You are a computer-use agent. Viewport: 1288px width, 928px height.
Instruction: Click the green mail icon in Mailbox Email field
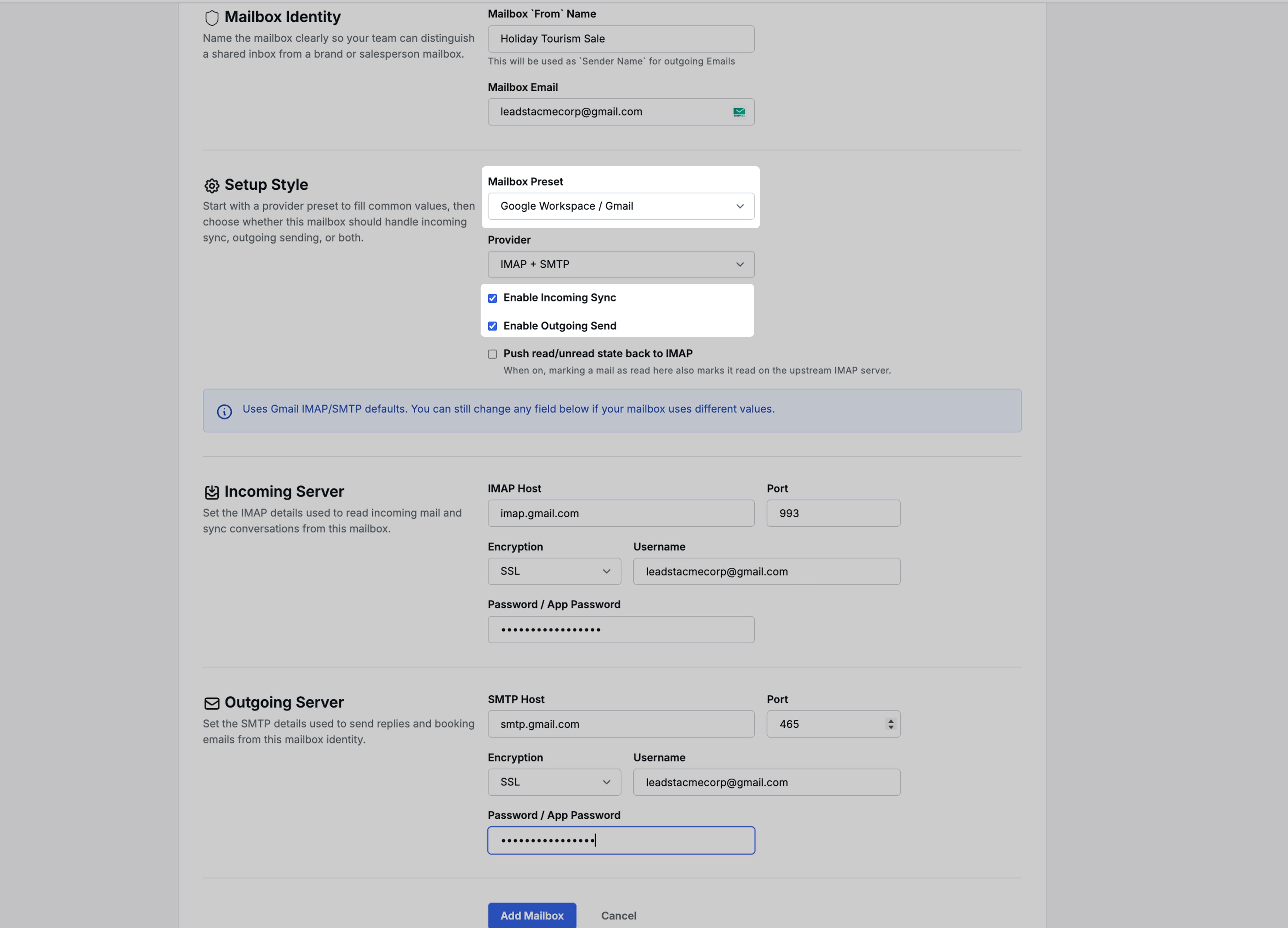click(739, 112)
